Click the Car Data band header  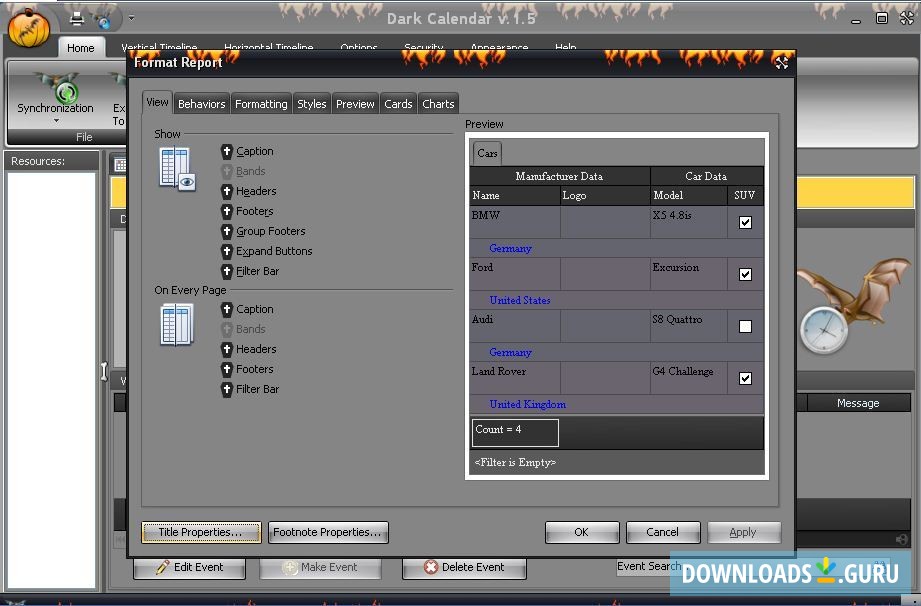click(x=707, y=176)
